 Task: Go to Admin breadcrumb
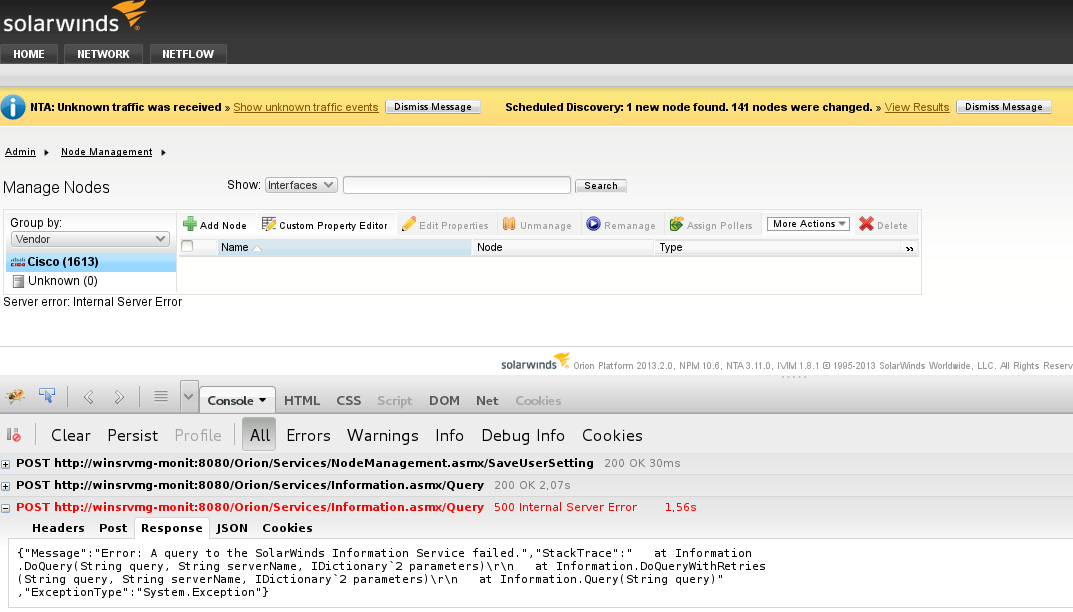[21, 152]
